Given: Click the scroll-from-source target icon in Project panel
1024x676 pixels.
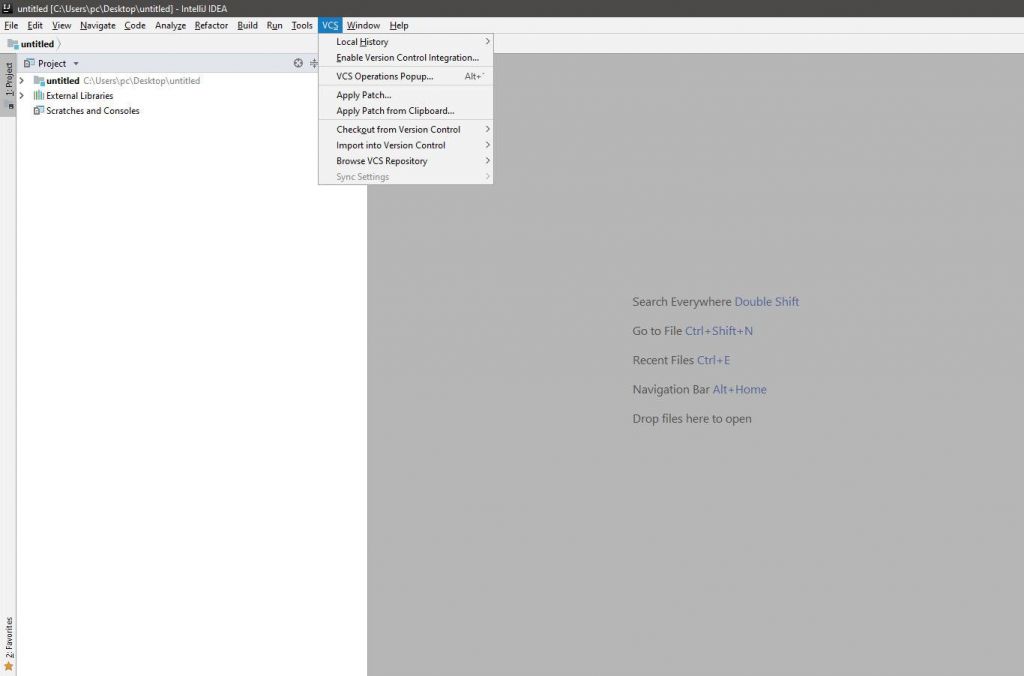Looking at the screenshot, I should coord(298,63).
